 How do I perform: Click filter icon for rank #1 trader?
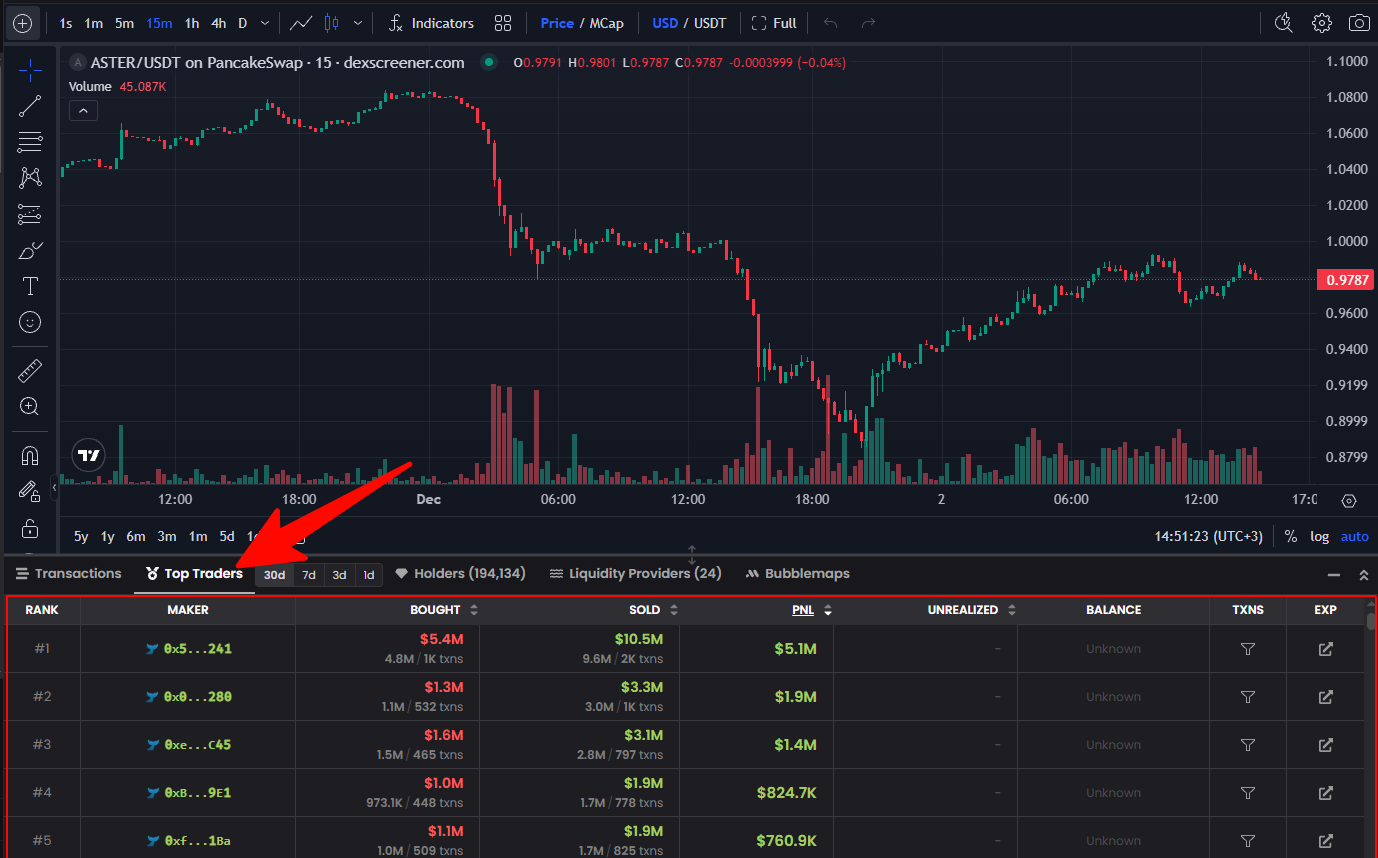click(x=1247, y=649)
